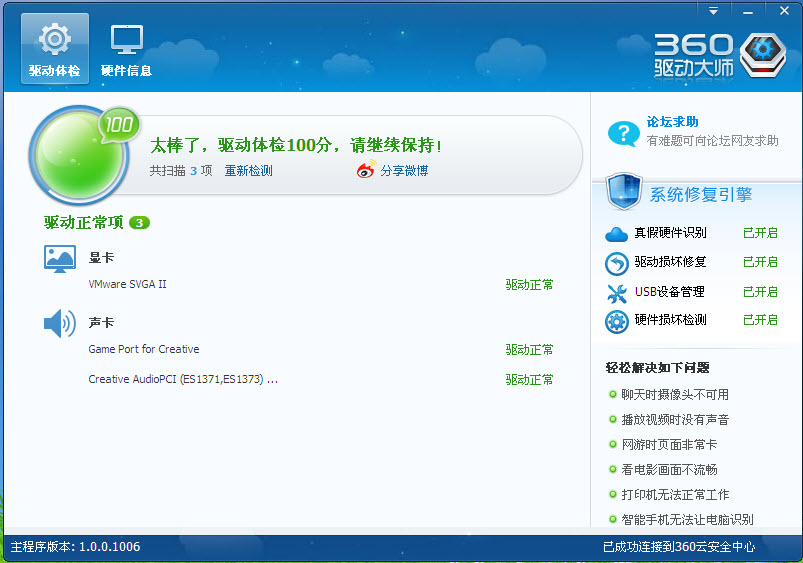Click the 有难题可向论坛网友求助 text

click(x=712, y=141)
